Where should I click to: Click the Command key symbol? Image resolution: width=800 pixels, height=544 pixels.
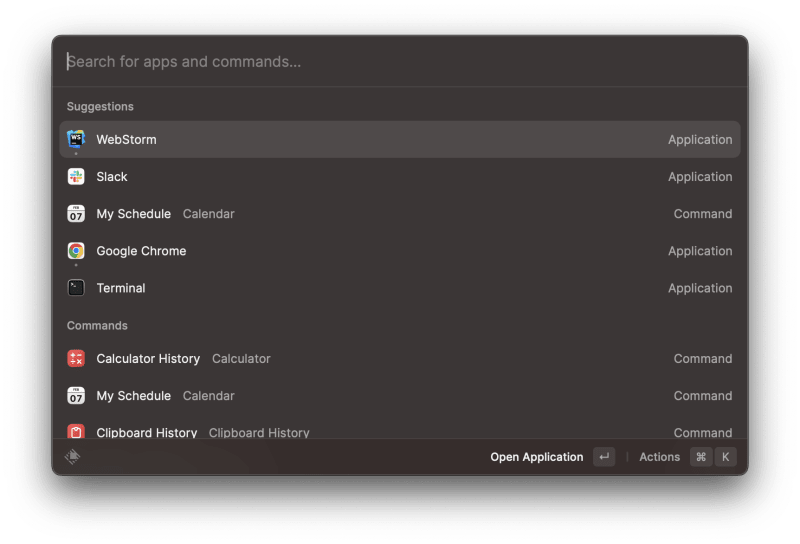pyautogui.click(x=701, y=457)
